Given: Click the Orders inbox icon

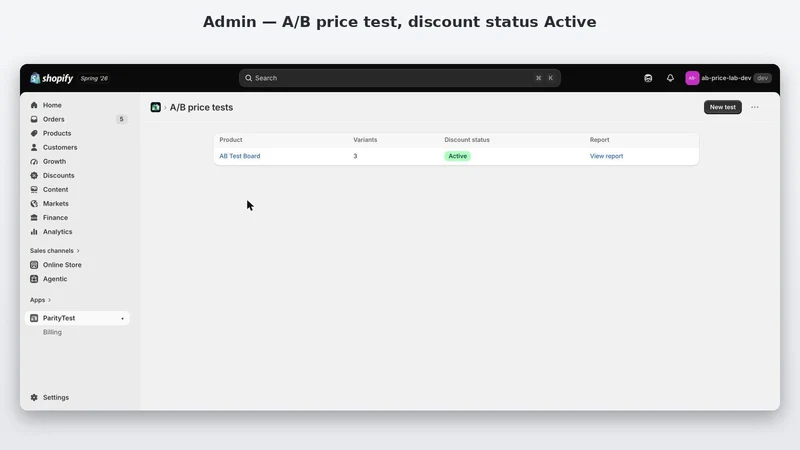Looking at the screenshot, I should tap(34, 119).
